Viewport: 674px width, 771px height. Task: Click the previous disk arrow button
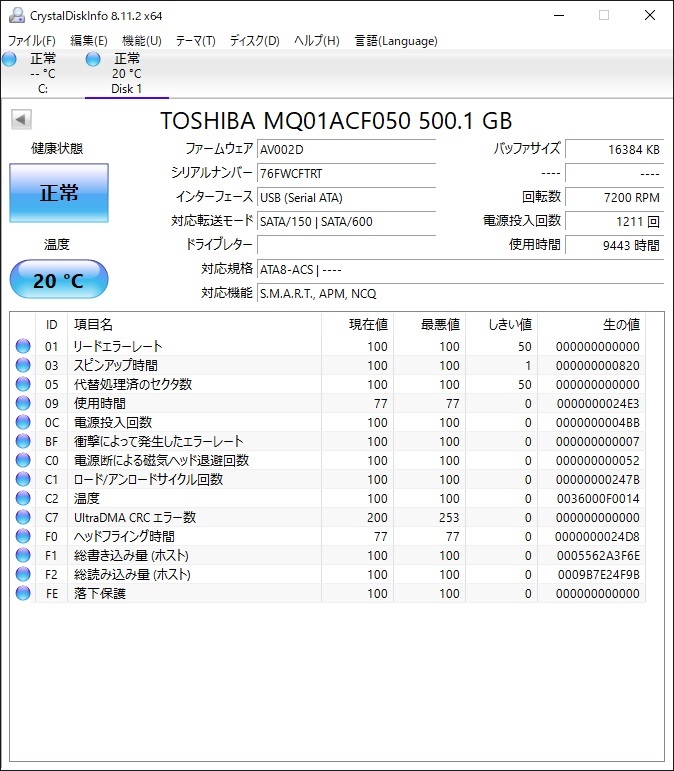point(21,120)
